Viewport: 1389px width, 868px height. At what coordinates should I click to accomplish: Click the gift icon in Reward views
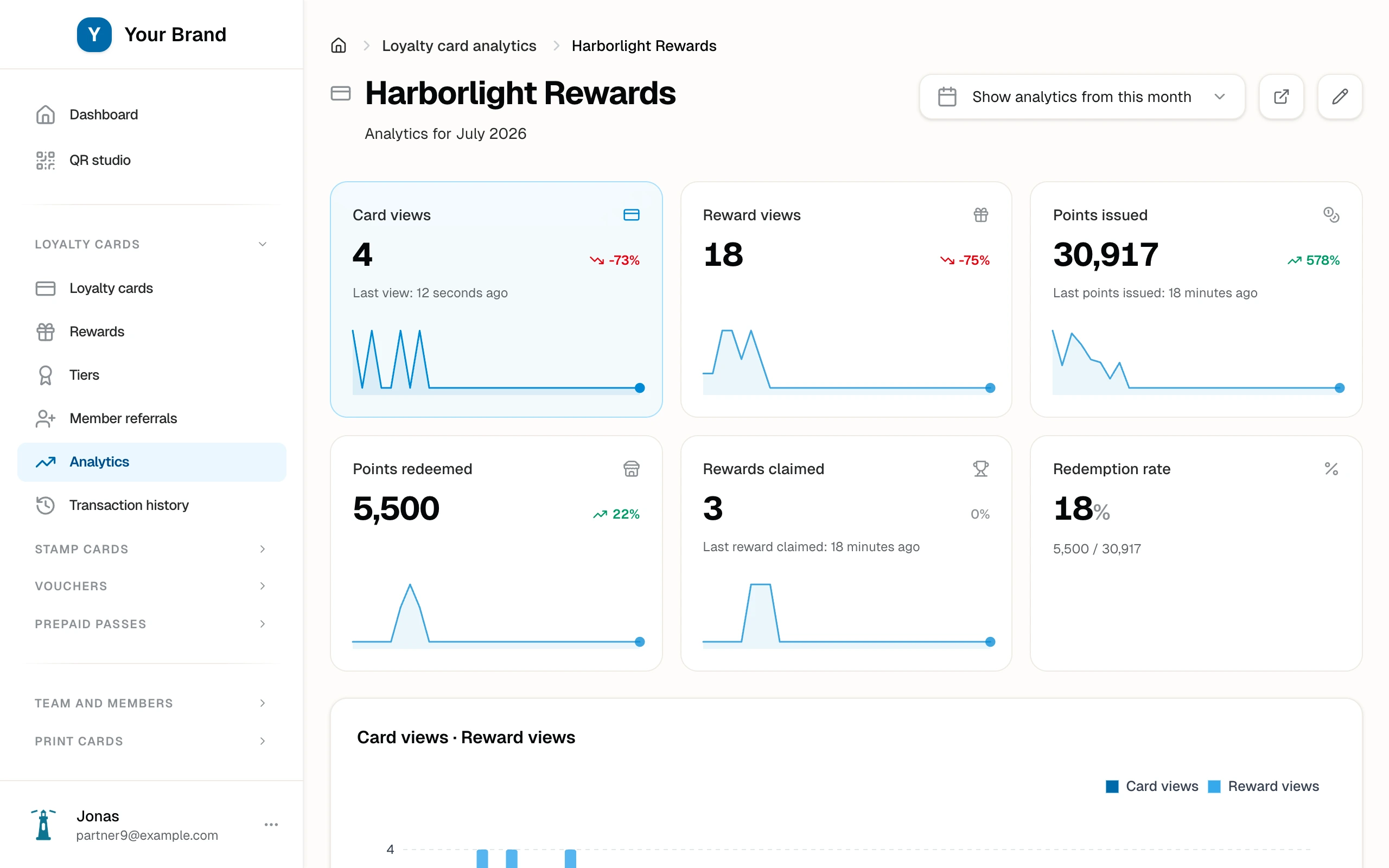[x=981, y=215]
